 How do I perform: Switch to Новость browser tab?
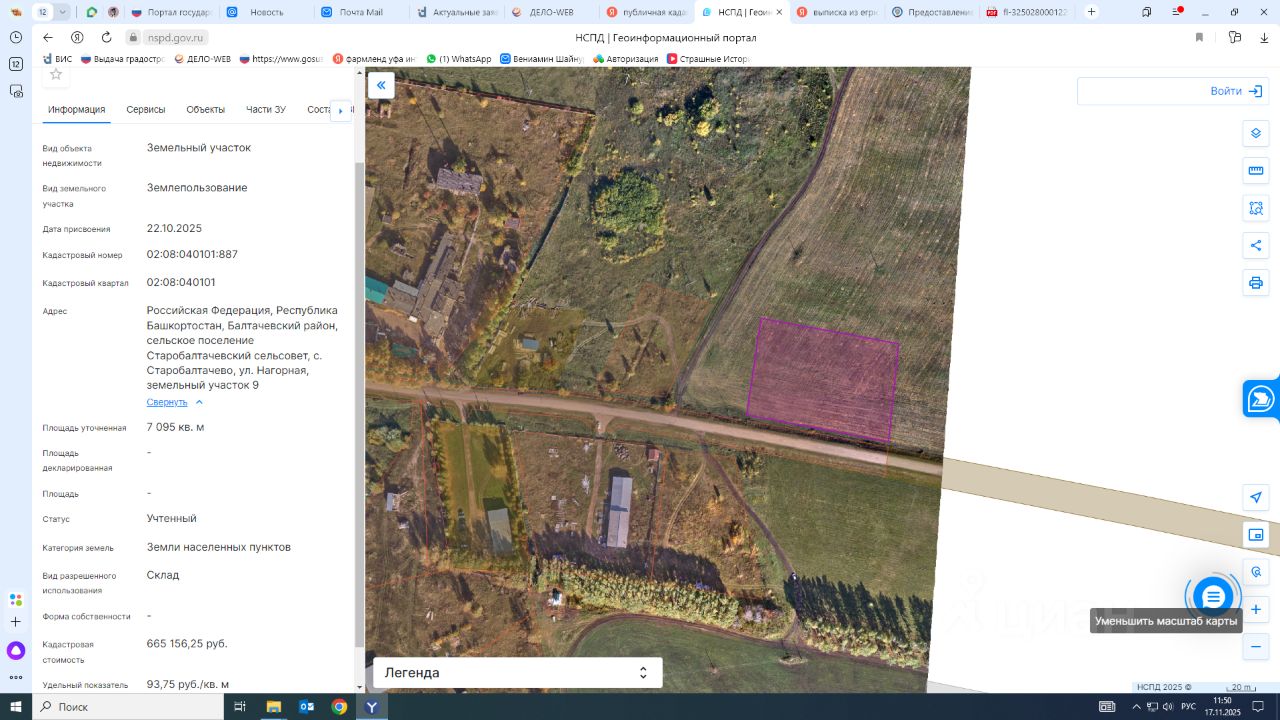coord(266,12)
